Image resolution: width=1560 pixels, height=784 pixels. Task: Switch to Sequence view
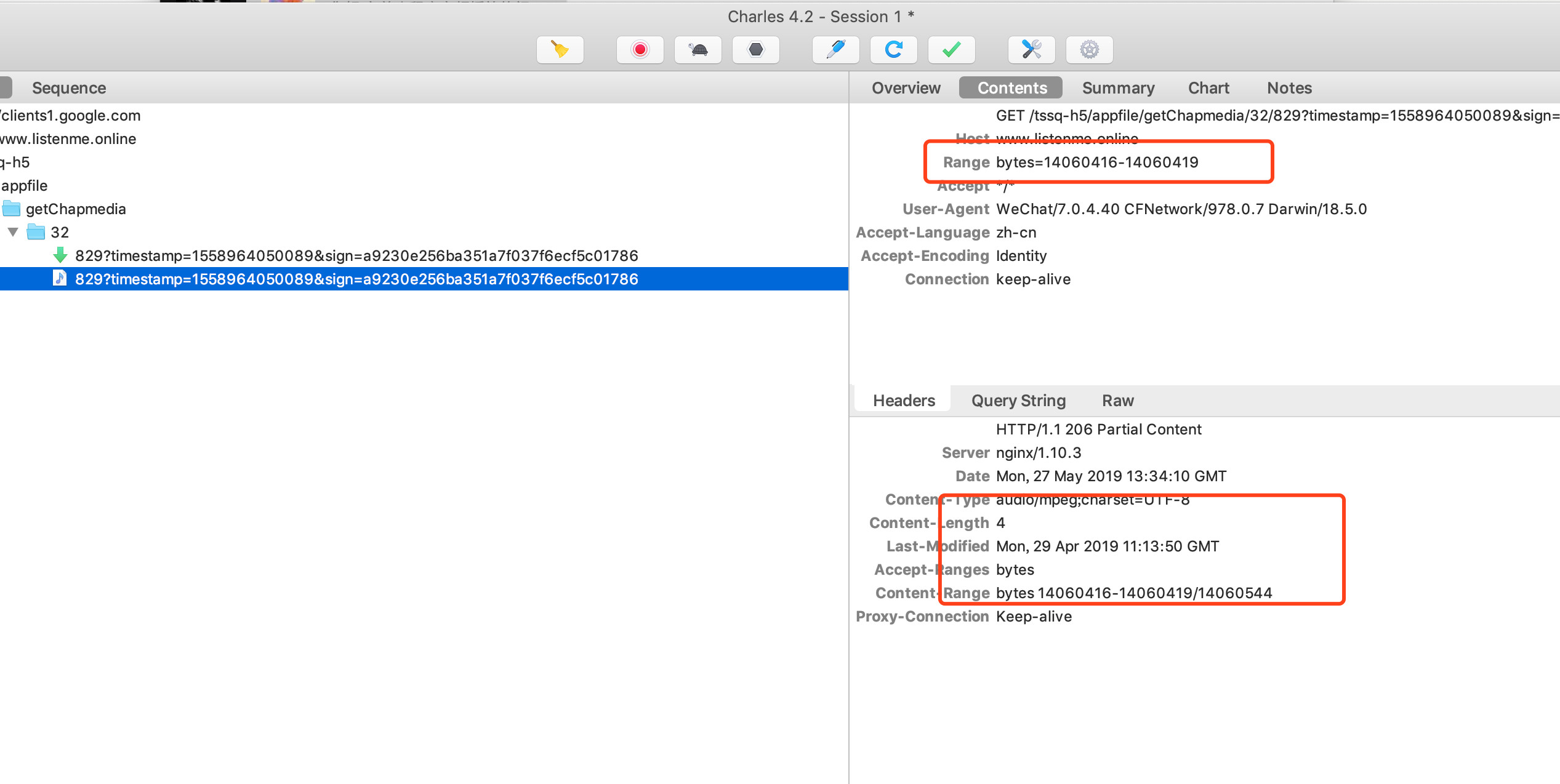[69, 88]
